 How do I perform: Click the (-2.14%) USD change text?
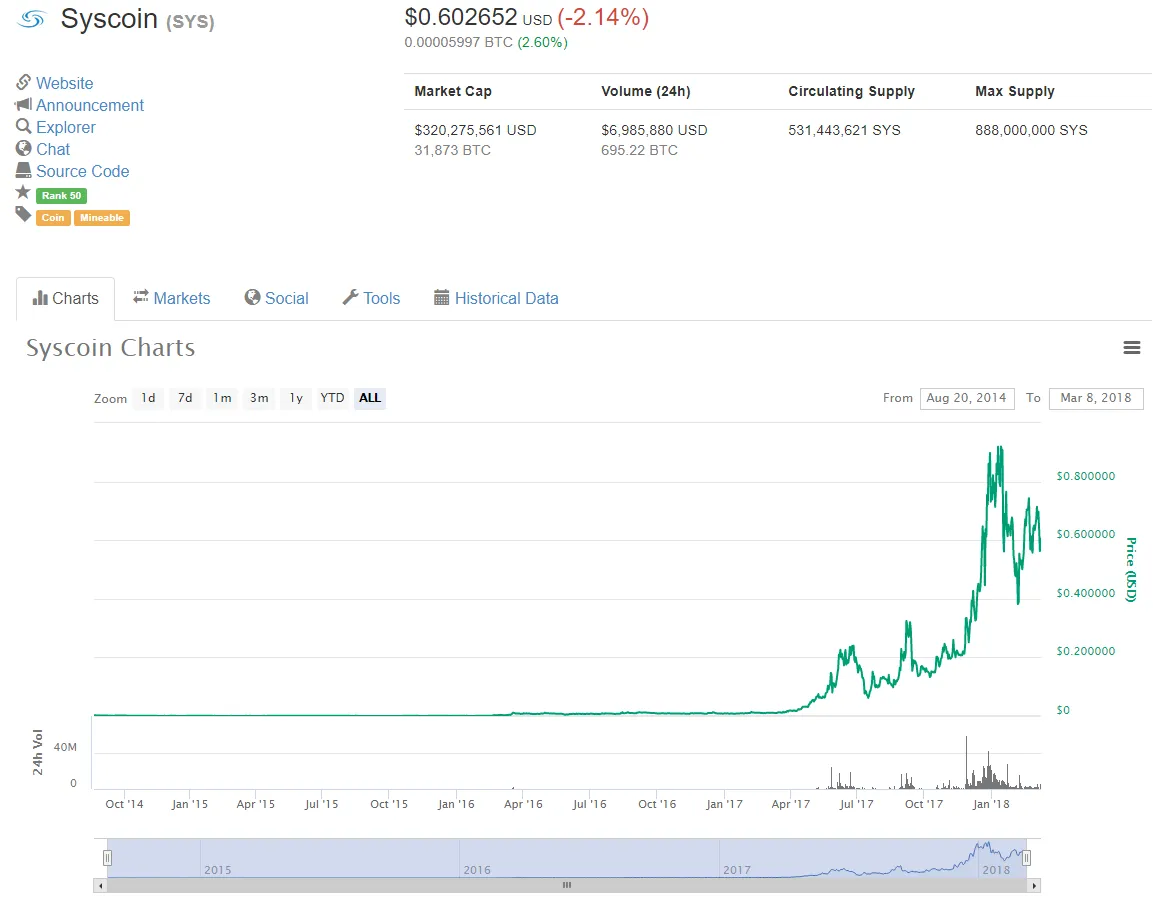[x=603, y=17]
